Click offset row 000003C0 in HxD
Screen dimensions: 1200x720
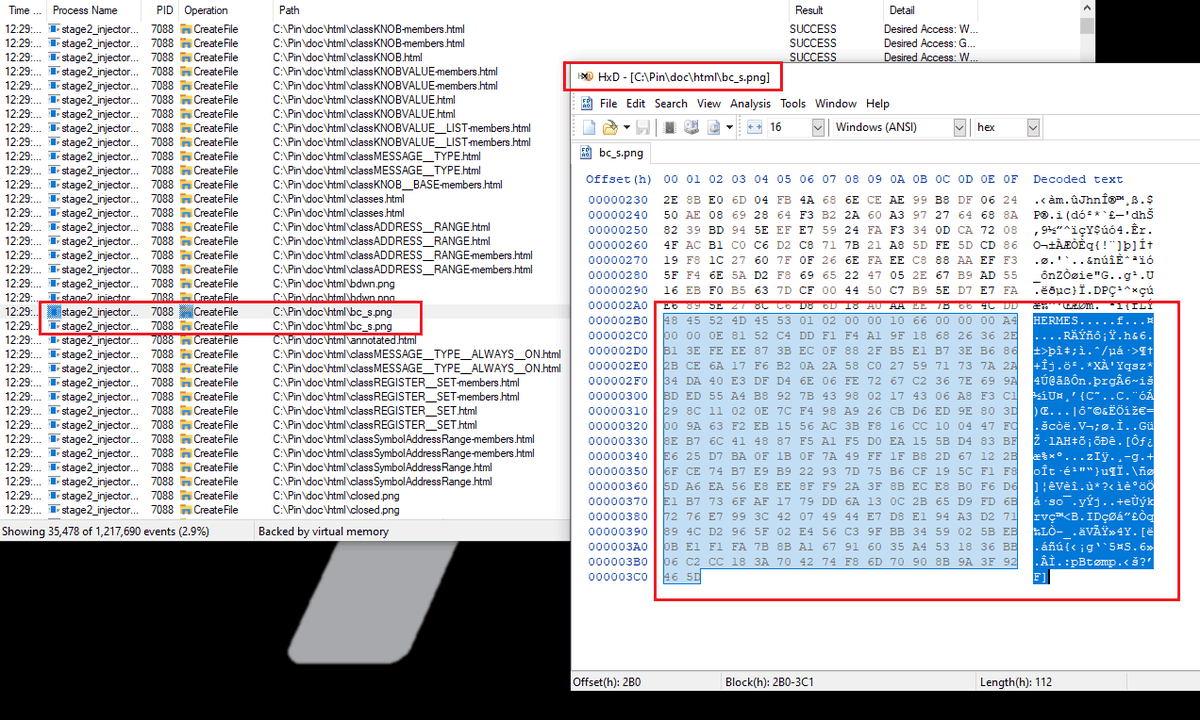pos(619,576)
